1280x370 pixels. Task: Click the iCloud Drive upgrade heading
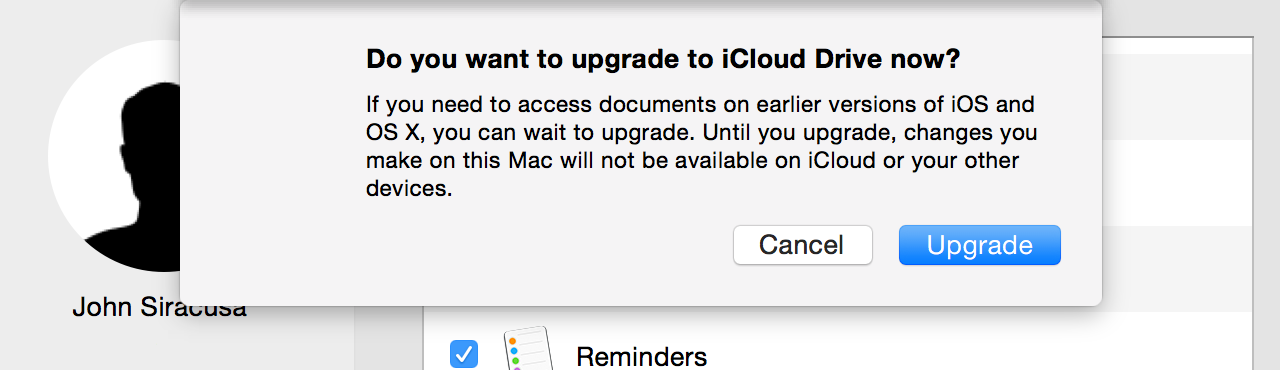tap(663, 59)
